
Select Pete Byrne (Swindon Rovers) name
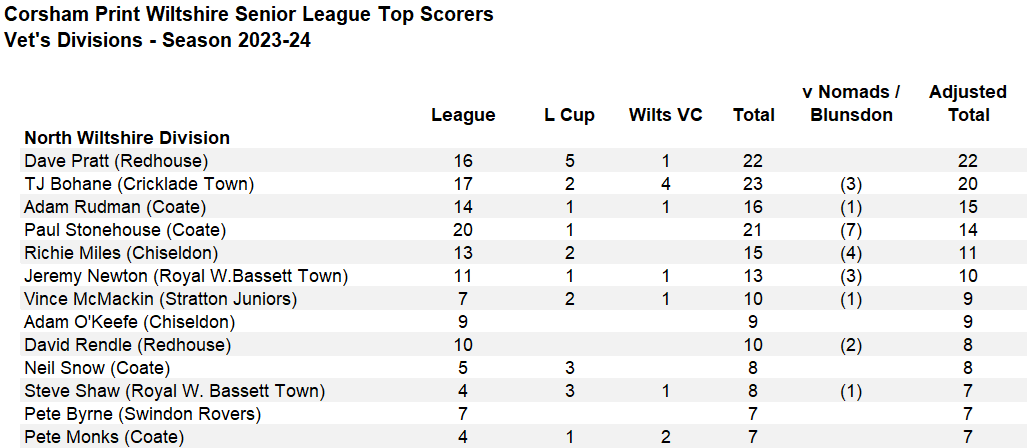coord(143,414)
